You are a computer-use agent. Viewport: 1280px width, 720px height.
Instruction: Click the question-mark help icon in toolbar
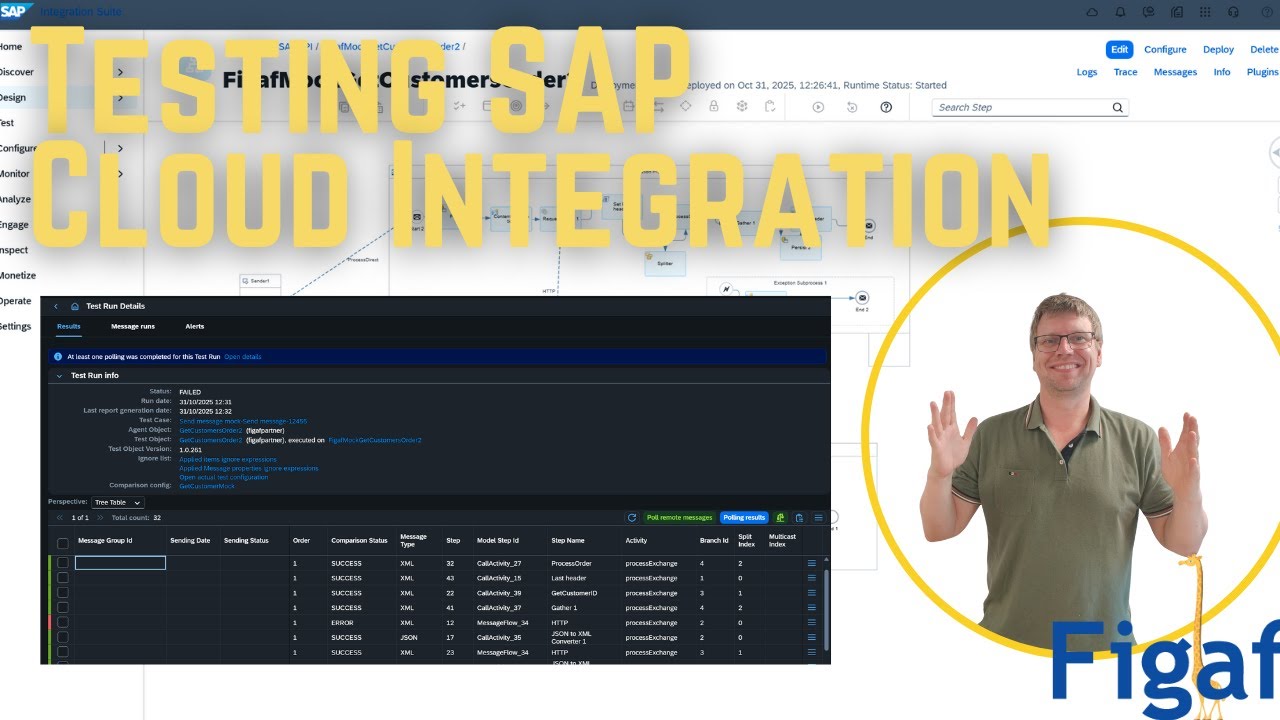886,107
